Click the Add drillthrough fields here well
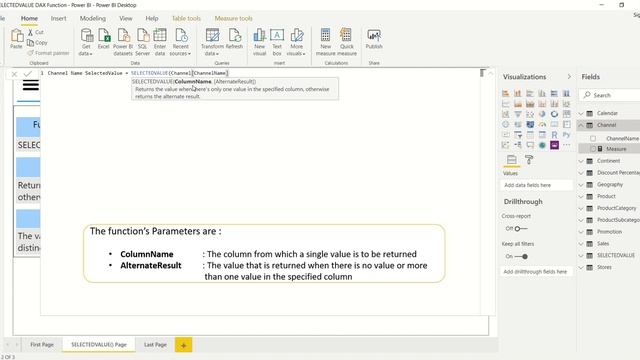This screenshot has width=640, height=360. (x=536, y=272)
